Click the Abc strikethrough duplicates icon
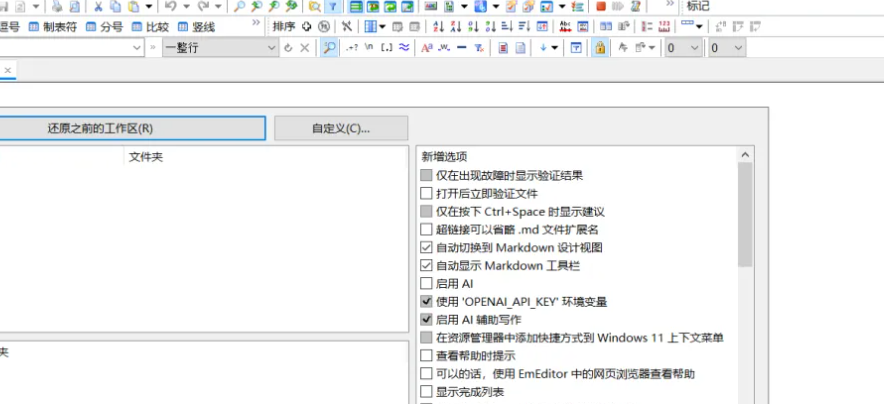Image resolution: width=884 pixels, height=404 pixels. tap(565, 26)
